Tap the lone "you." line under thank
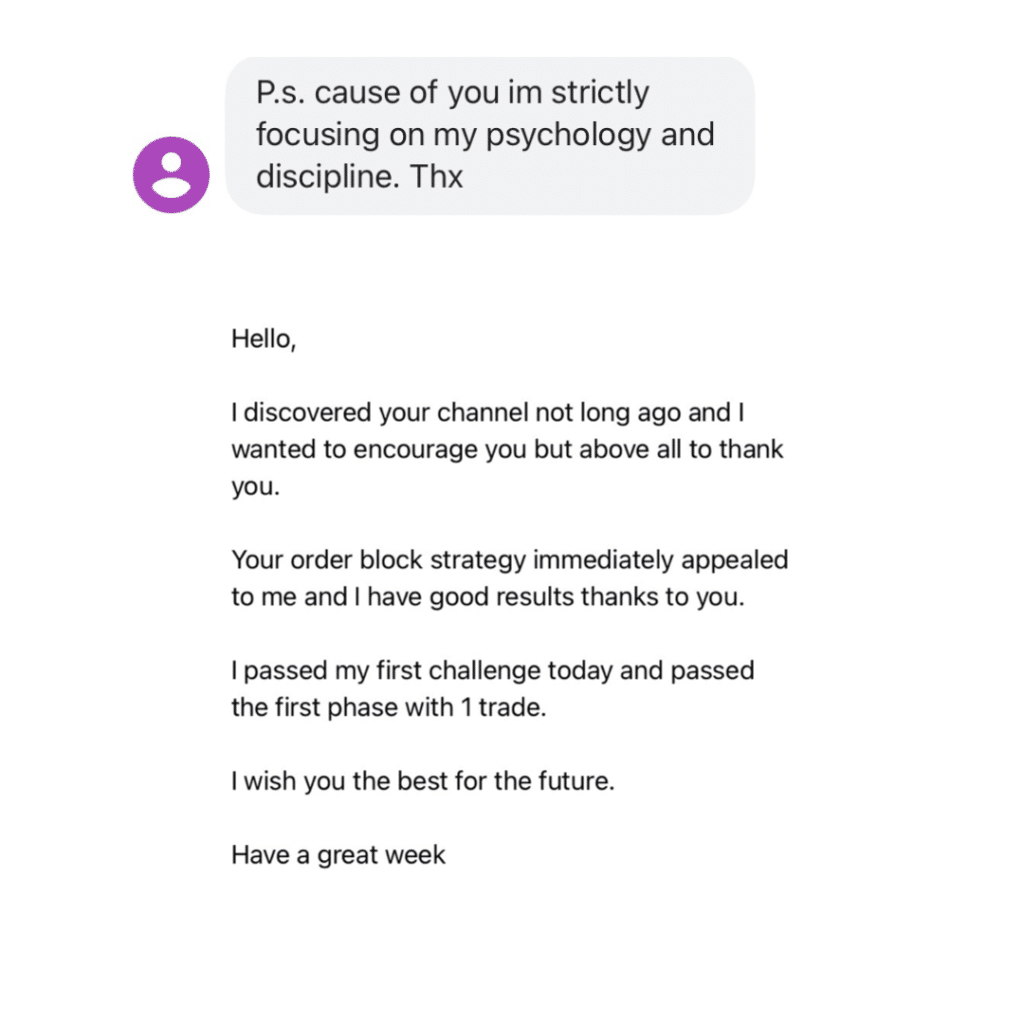Screen dimensions: 1024x1024 click(x=255, y=487)
